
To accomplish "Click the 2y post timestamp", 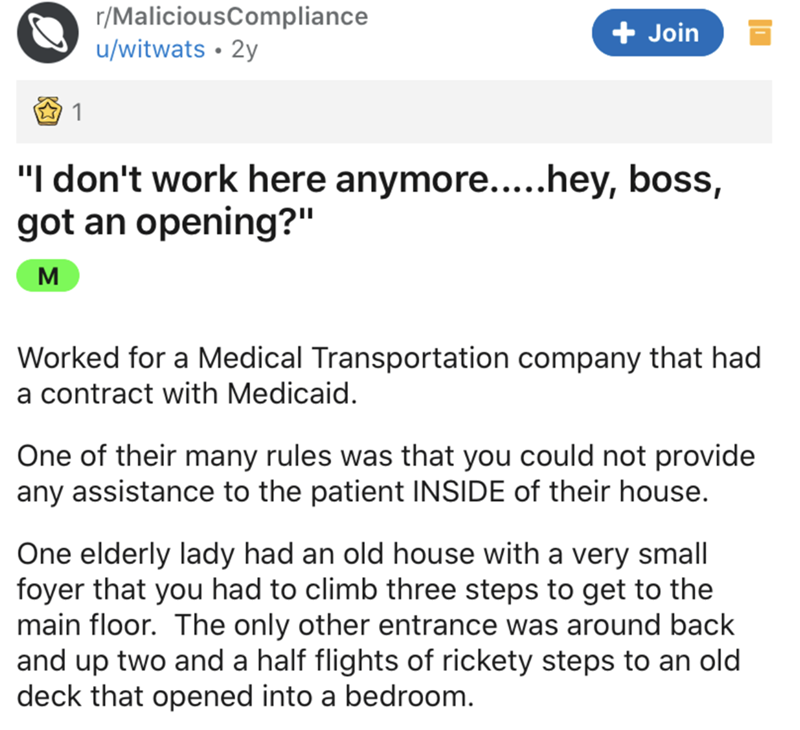I will click(244, 49).
